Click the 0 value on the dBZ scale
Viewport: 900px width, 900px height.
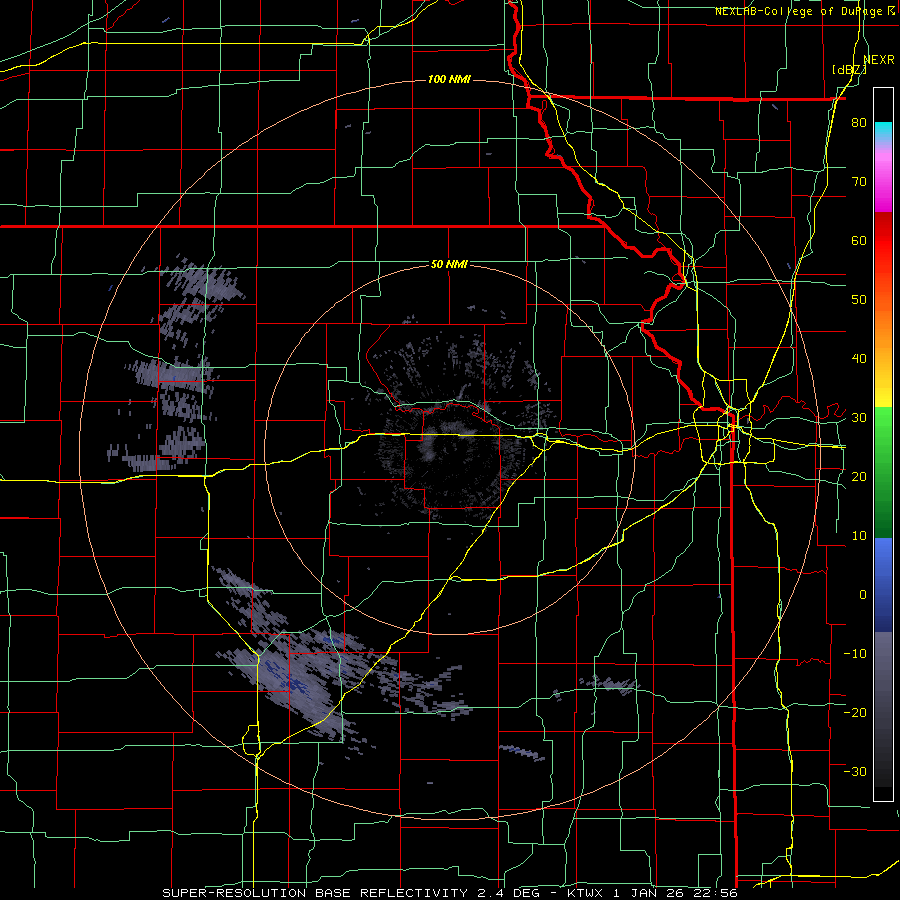click(863, 595)
